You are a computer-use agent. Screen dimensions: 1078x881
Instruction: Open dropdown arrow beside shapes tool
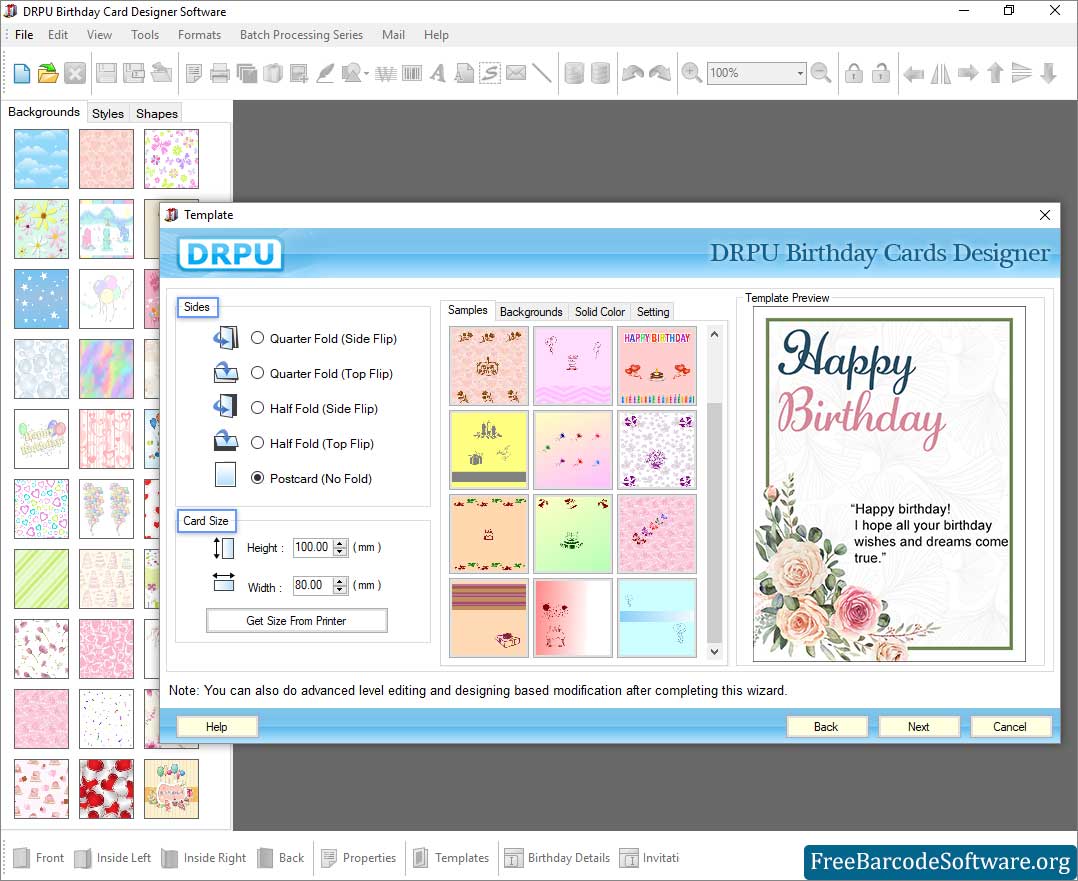coord(366,74)
